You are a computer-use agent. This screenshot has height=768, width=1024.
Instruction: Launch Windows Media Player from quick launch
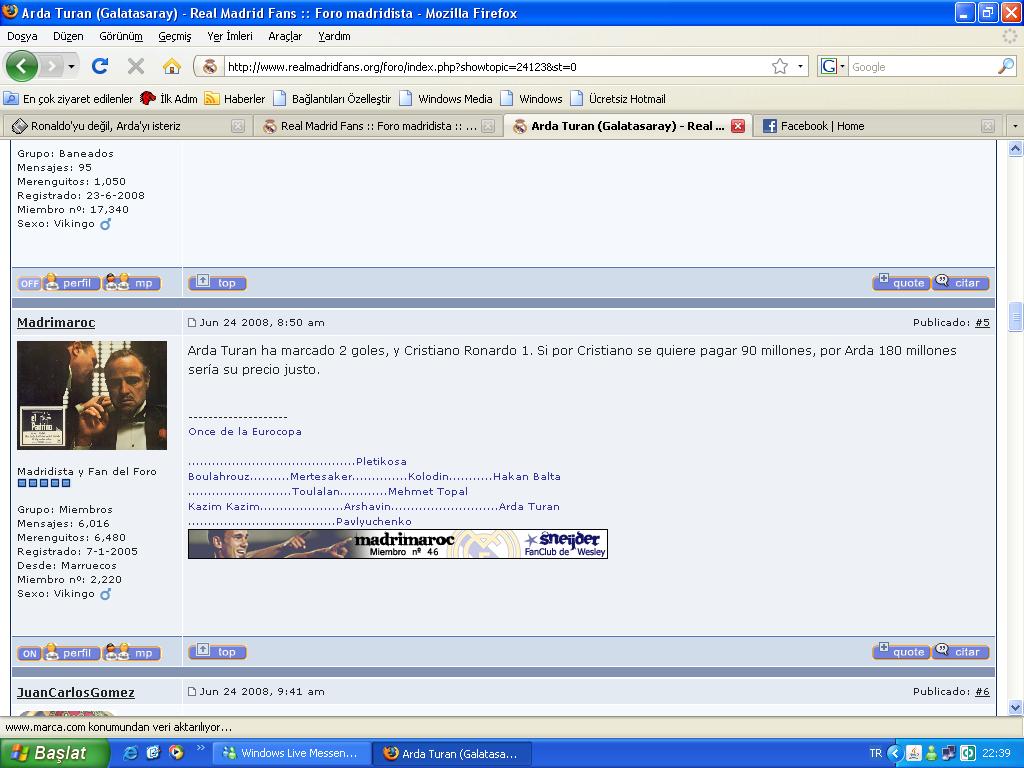coord(176,753)
